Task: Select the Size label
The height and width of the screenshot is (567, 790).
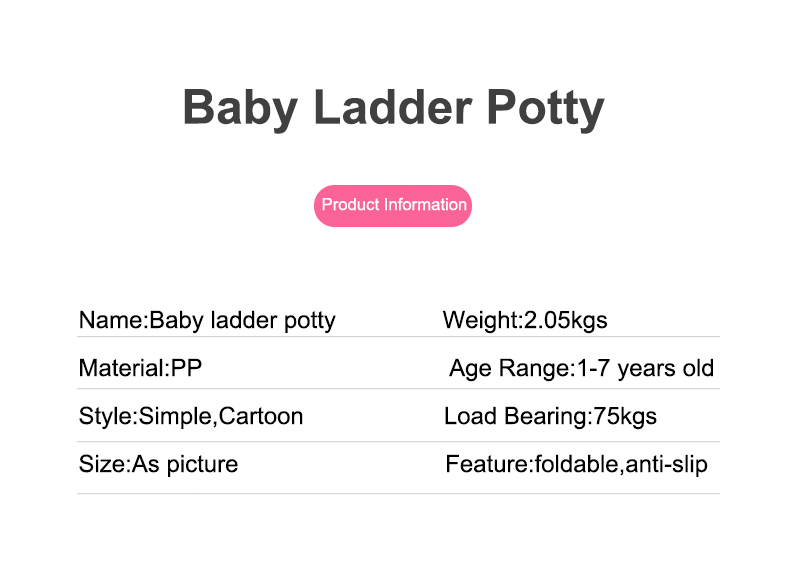Action: click(101, 464)
